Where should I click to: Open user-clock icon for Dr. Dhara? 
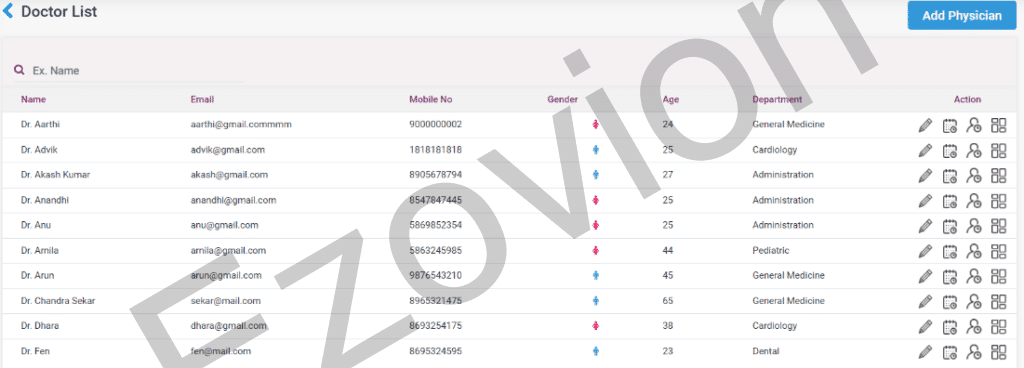click(x=974, y=327)
